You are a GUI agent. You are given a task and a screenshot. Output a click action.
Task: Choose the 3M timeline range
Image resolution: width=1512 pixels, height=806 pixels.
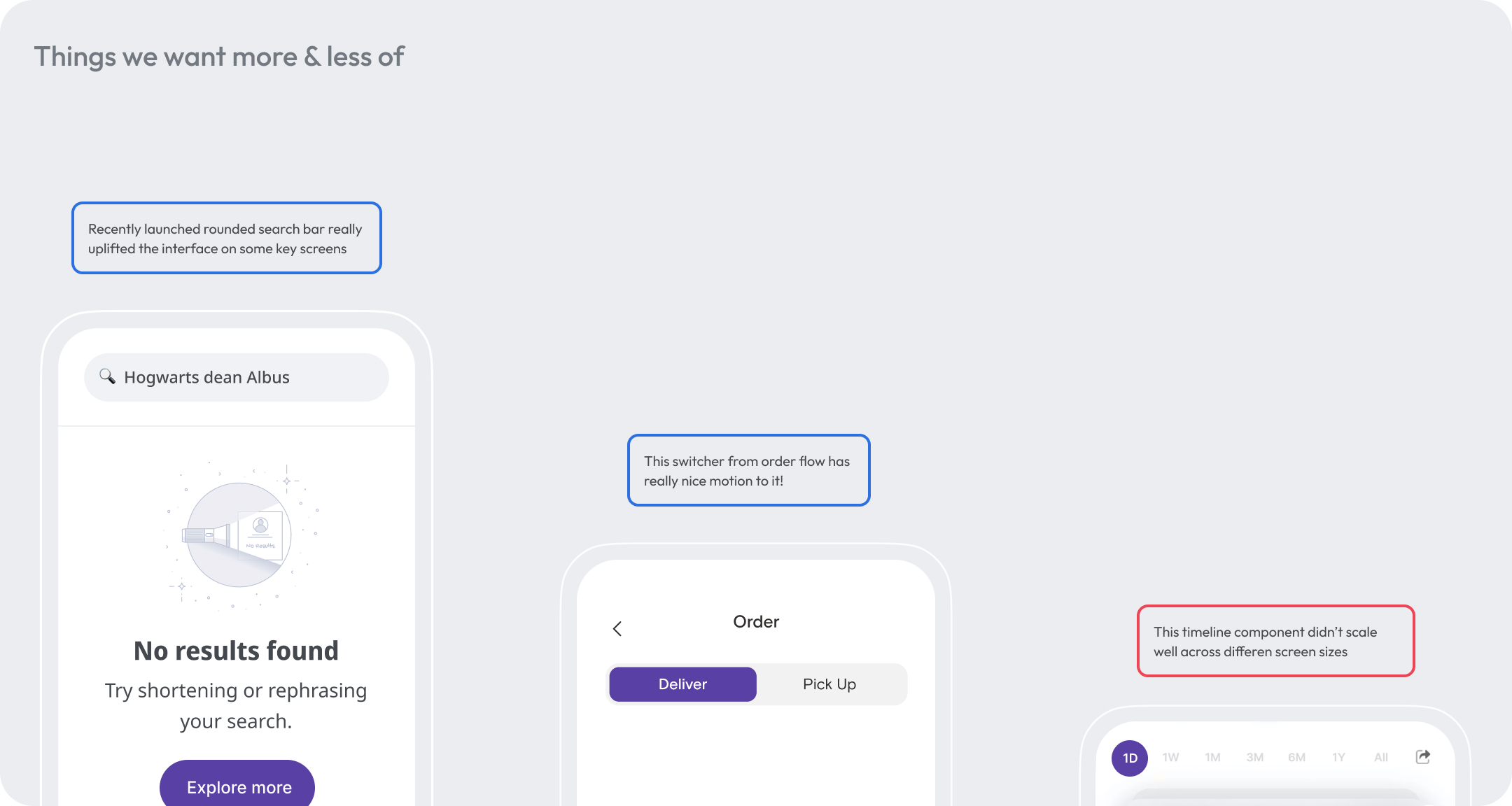(x=1254, y=758)
